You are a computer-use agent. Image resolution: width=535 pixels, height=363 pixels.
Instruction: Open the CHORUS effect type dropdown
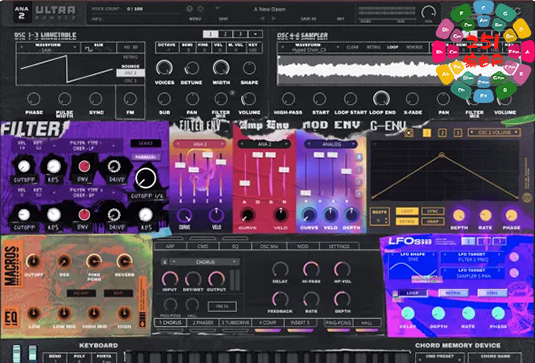click(x=205, y=262)
